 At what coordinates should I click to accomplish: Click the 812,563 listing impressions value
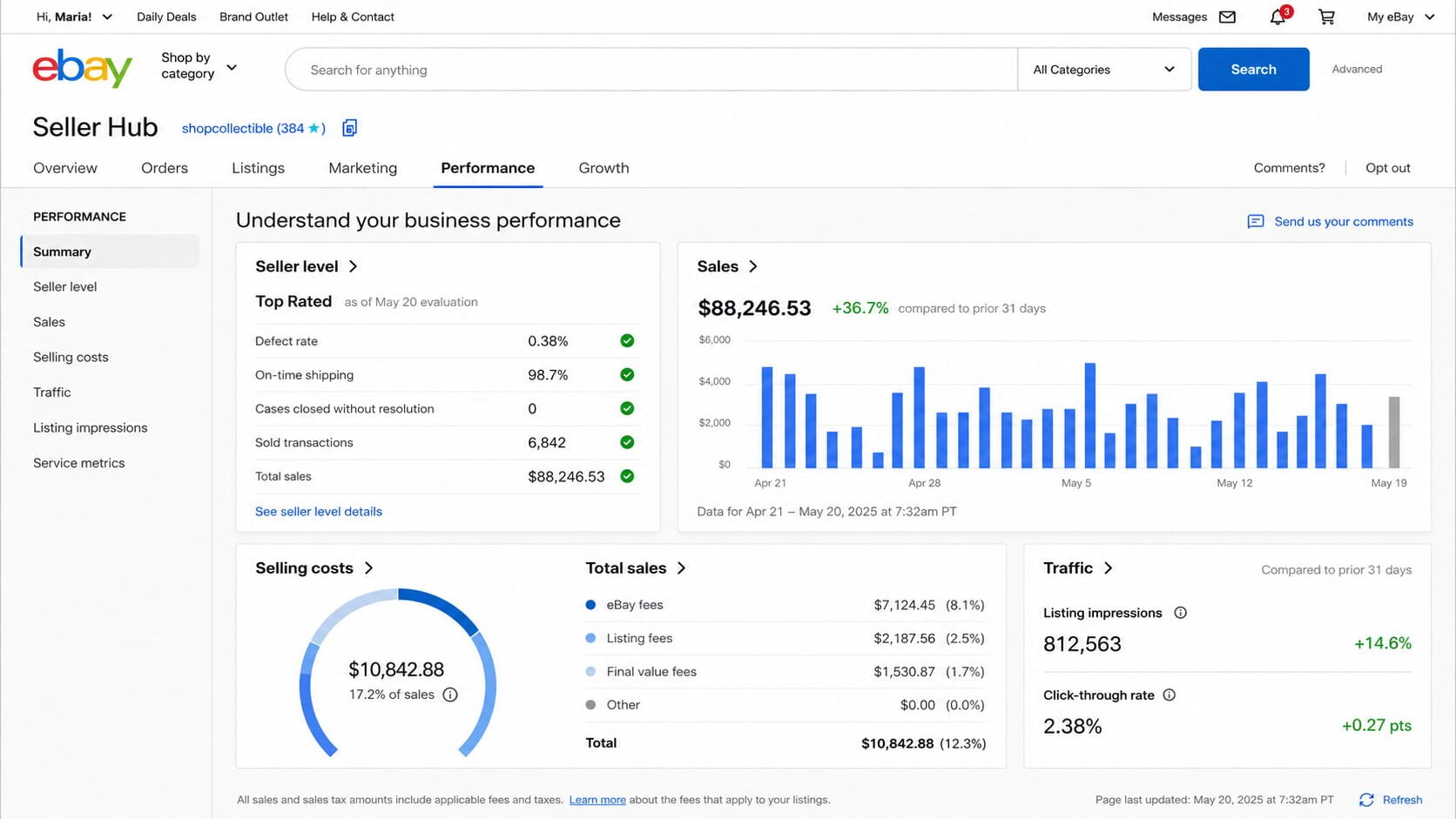(x=1082, y=644)
